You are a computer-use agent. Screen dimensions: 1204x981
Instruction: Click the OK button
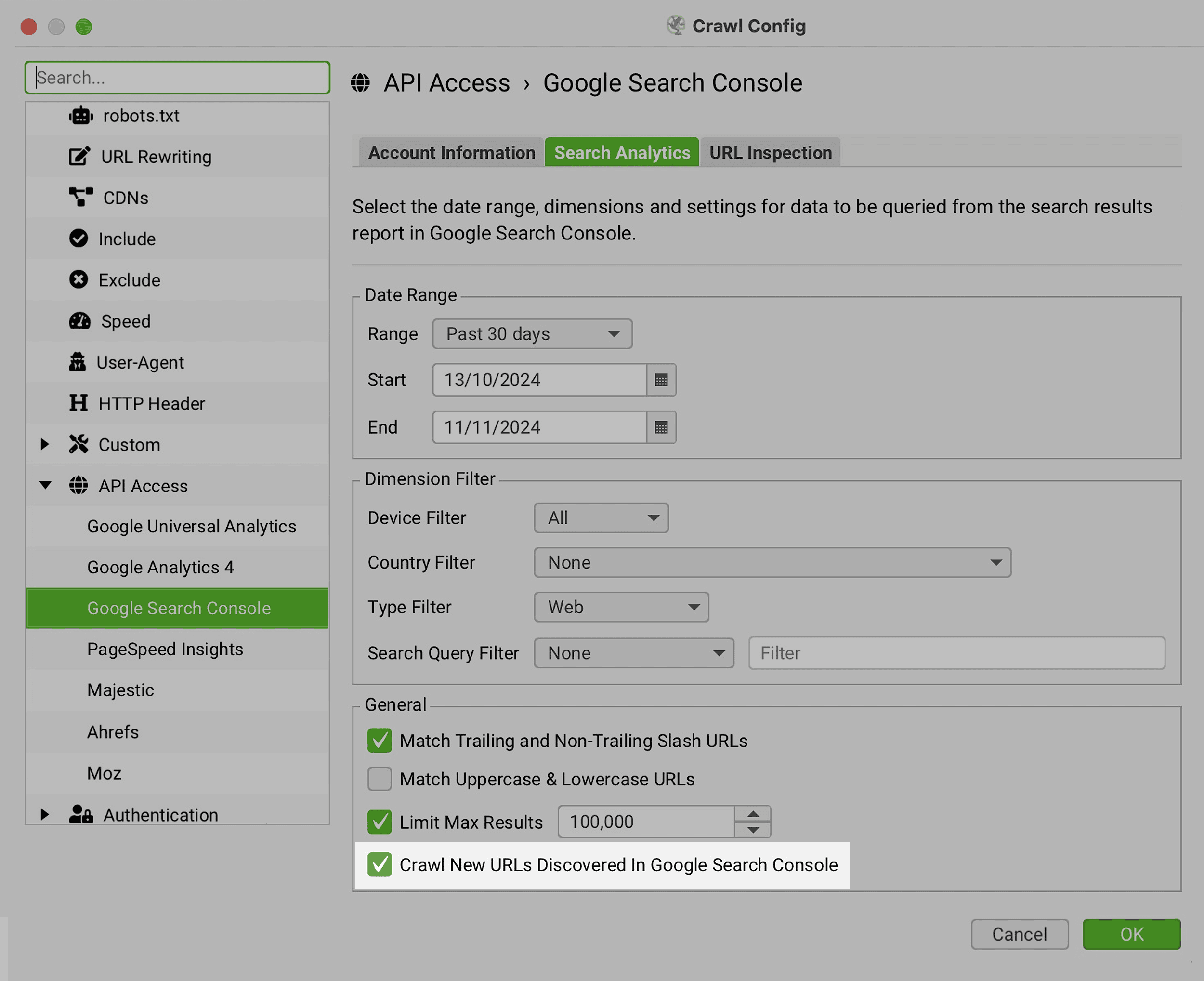pos(1131,934)
